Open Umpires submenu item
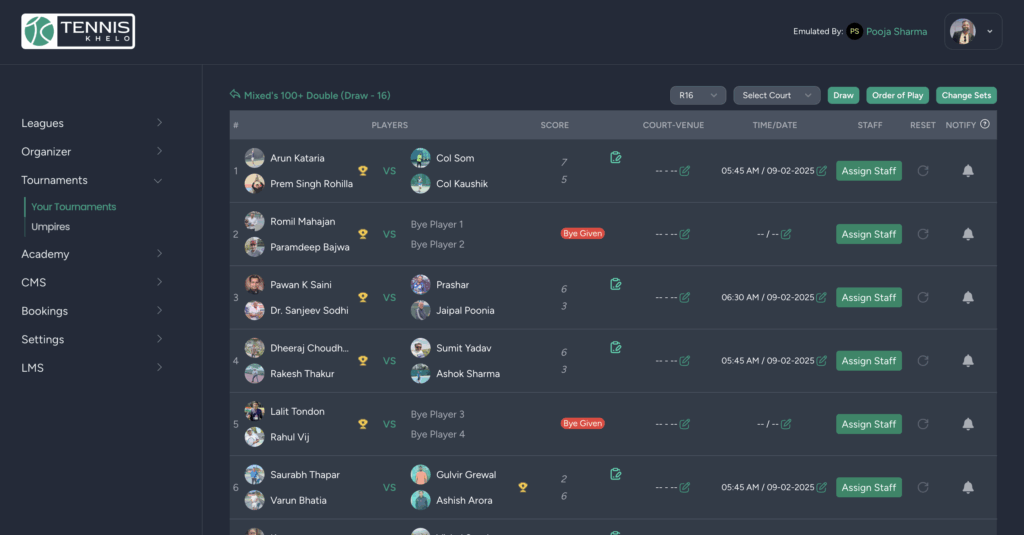Screen dimensions: 1024x535 coord(50,227)
